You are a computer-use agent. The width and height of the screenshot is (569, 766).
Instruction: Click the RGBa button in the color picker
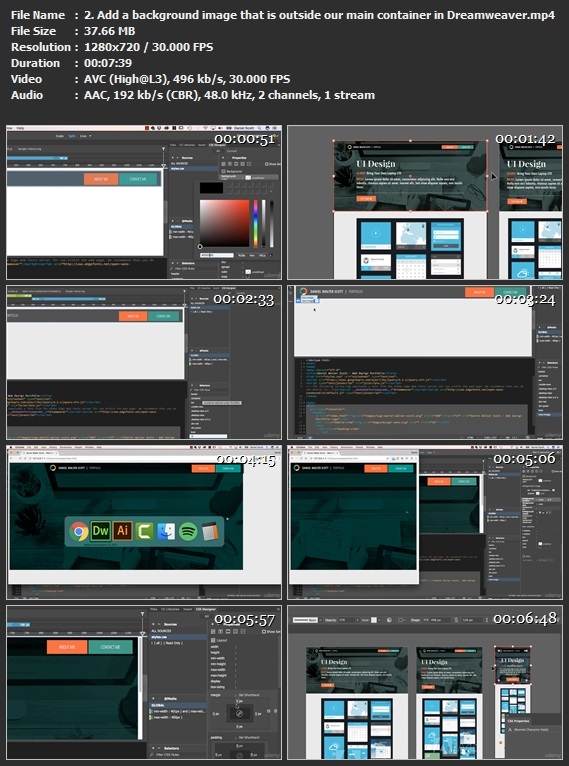coord(241,255)
